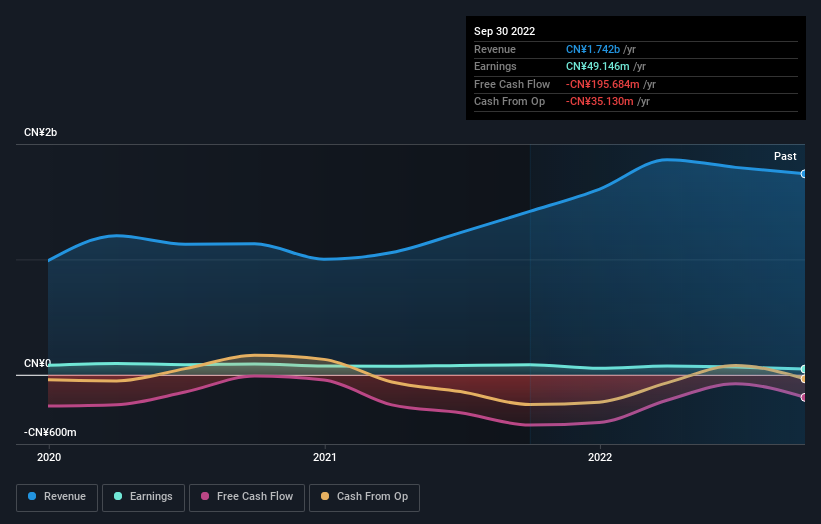821x524 pixels.
Task: Select the 2021 x-axis label
Action: pyautogui.click(x=325, y=457)
